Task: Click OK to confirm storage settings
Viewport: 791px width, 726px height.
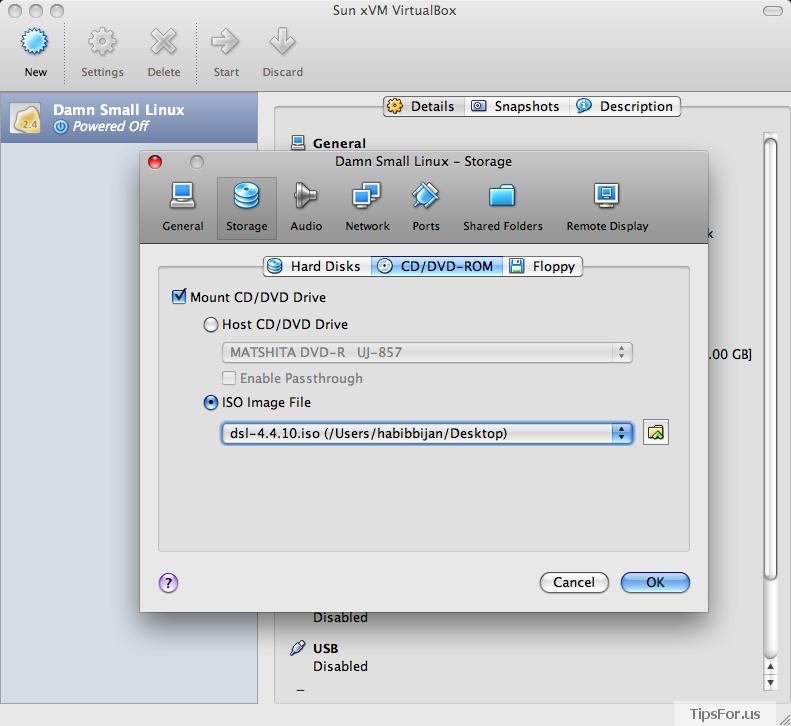Action: click(x=655, y=582)
